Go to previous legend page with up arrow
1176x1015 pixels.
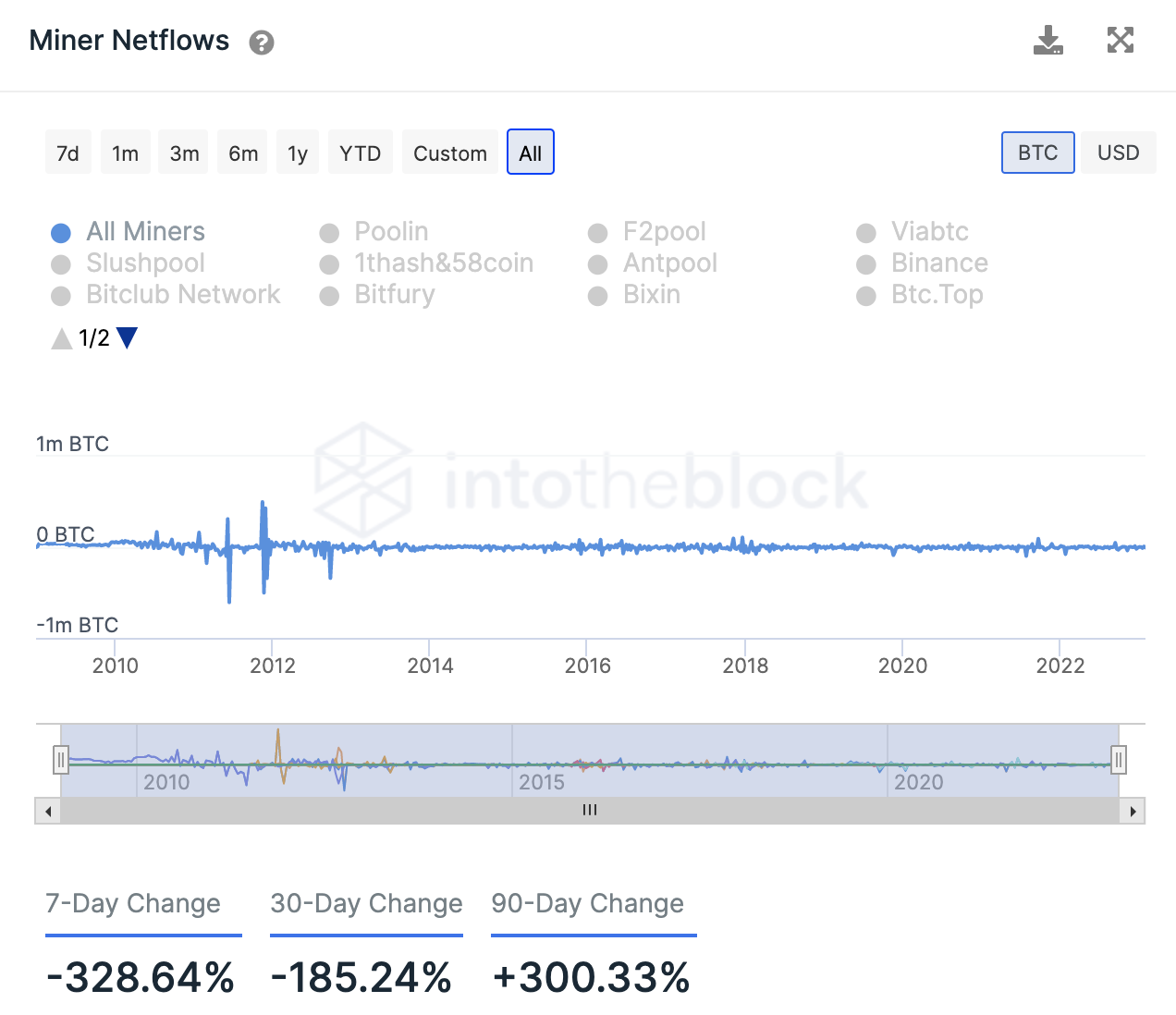tap(62, 338)
